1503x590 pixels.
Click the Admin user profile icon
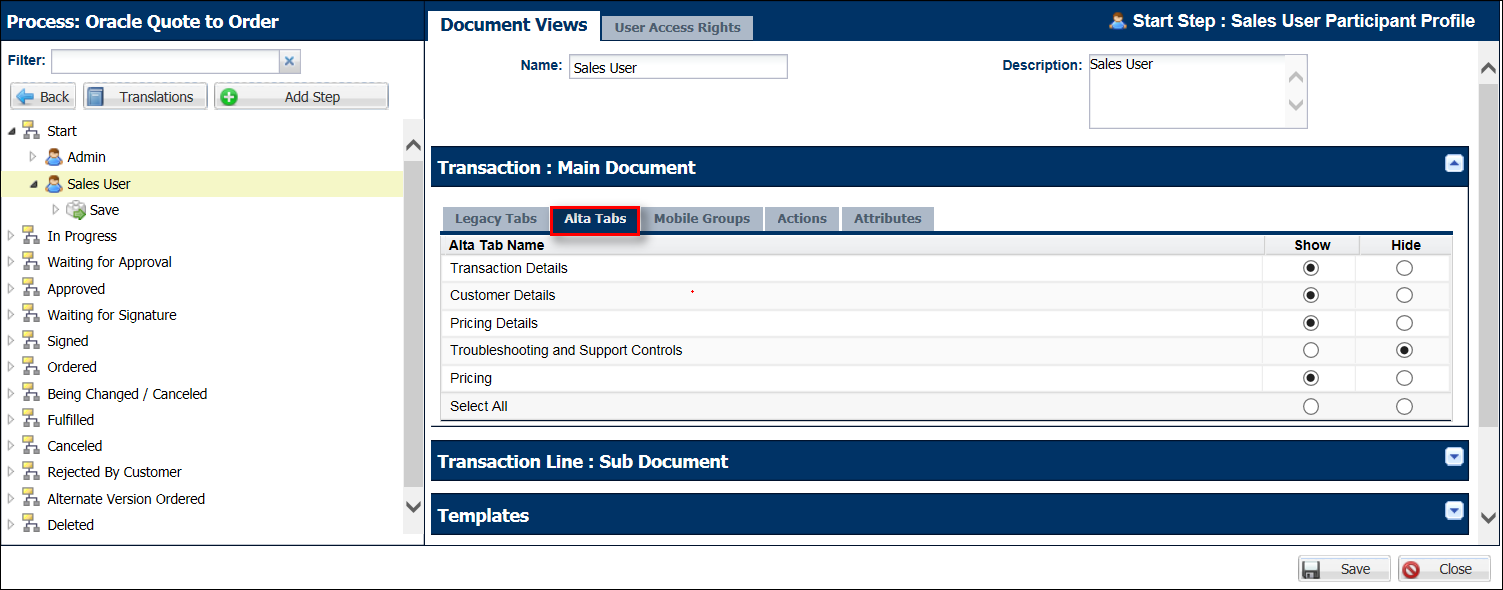tap(54, 157)
